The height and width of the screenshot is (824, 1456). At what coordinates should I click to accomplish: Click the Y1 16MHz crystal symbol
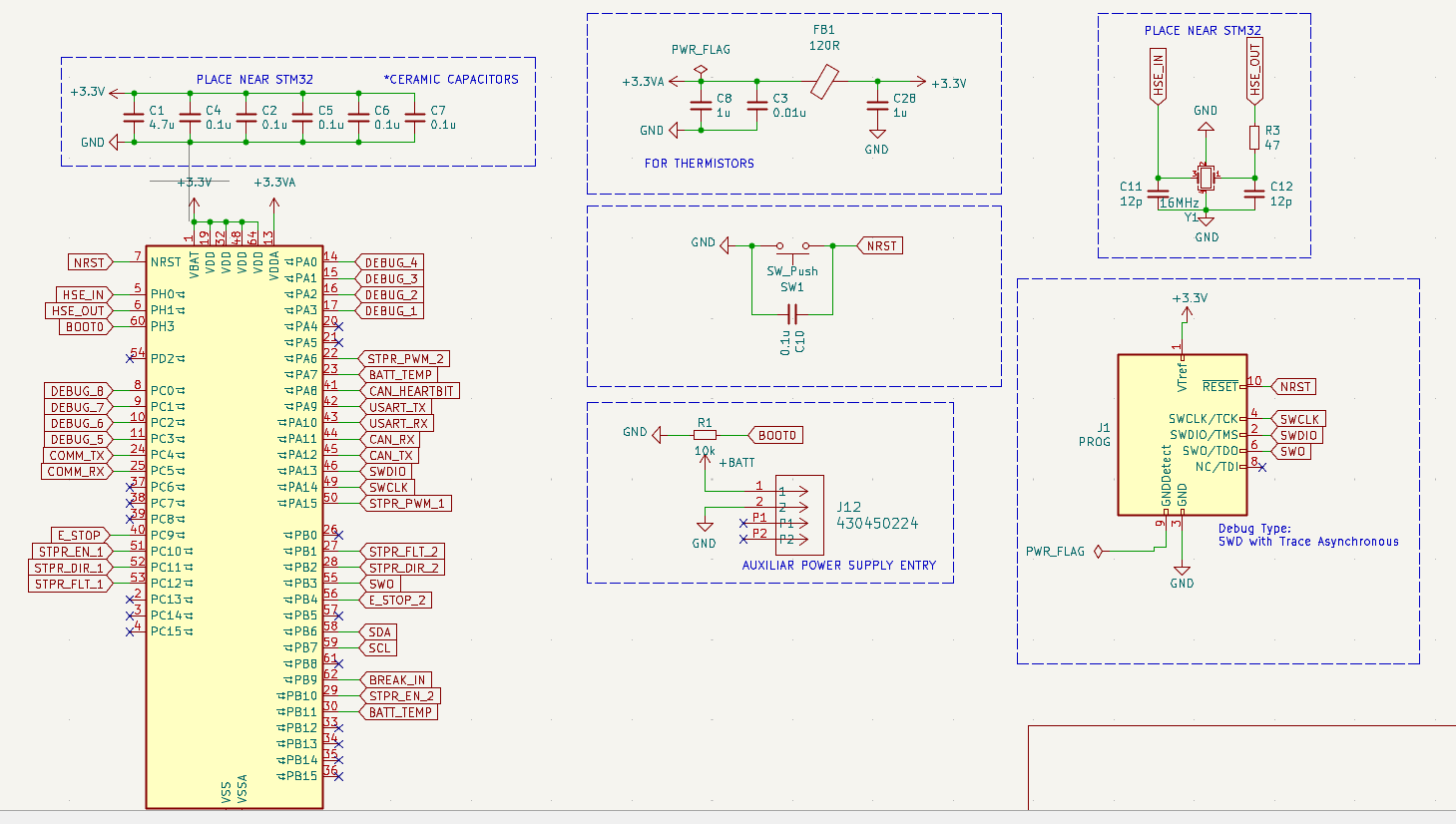click(x=1206, y=179)
